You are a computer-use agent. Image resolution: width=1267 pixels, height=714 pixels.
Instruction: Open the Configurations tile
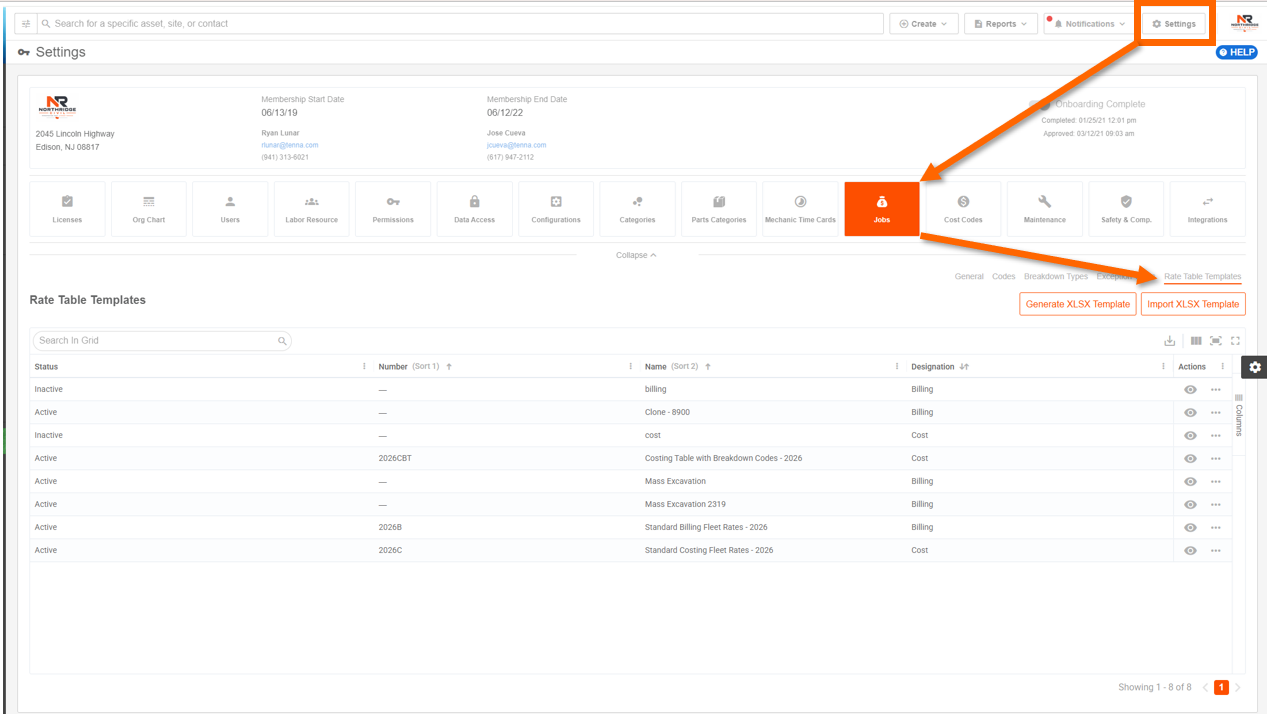click(x=556, y=209)
